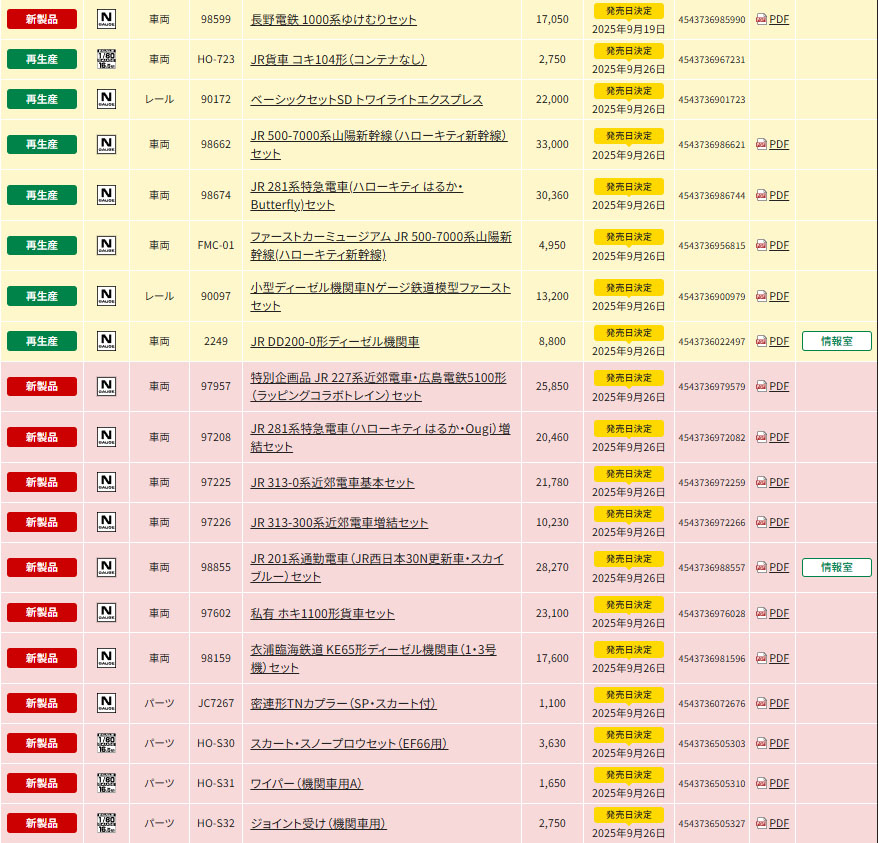Click 1/80 gauge icon in HO-S30 row
Screen dimensions: 878x843
[x=106, y=743]
